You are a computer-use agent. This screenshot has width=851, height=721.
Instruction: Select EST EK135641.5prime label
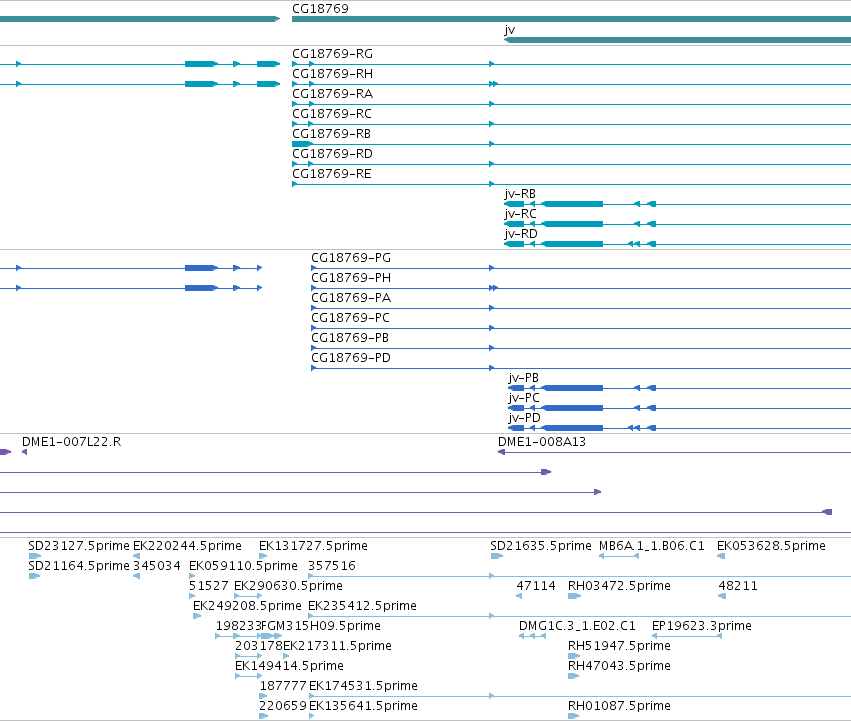(x=363, y=707)
